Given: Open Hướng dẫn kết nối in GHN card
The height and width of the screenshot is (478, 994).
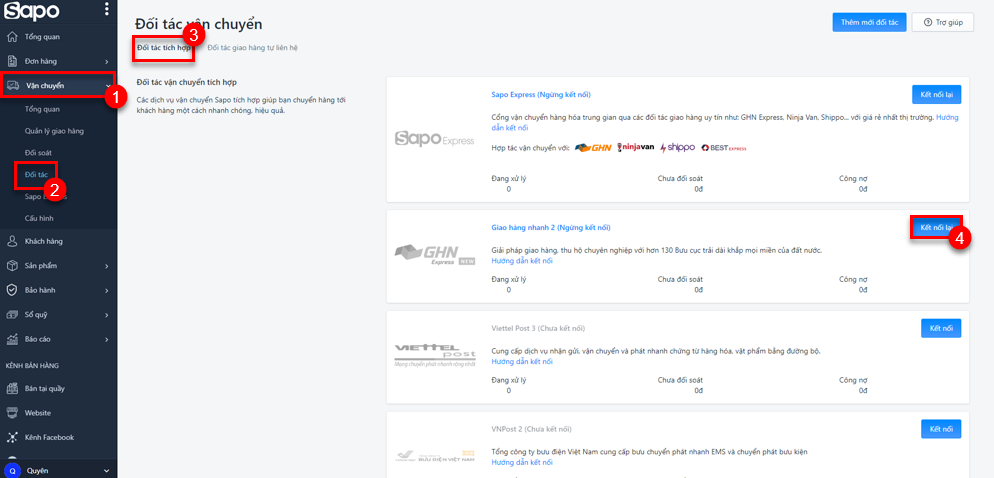Looking at the screenshot, I should pos(522,261).
